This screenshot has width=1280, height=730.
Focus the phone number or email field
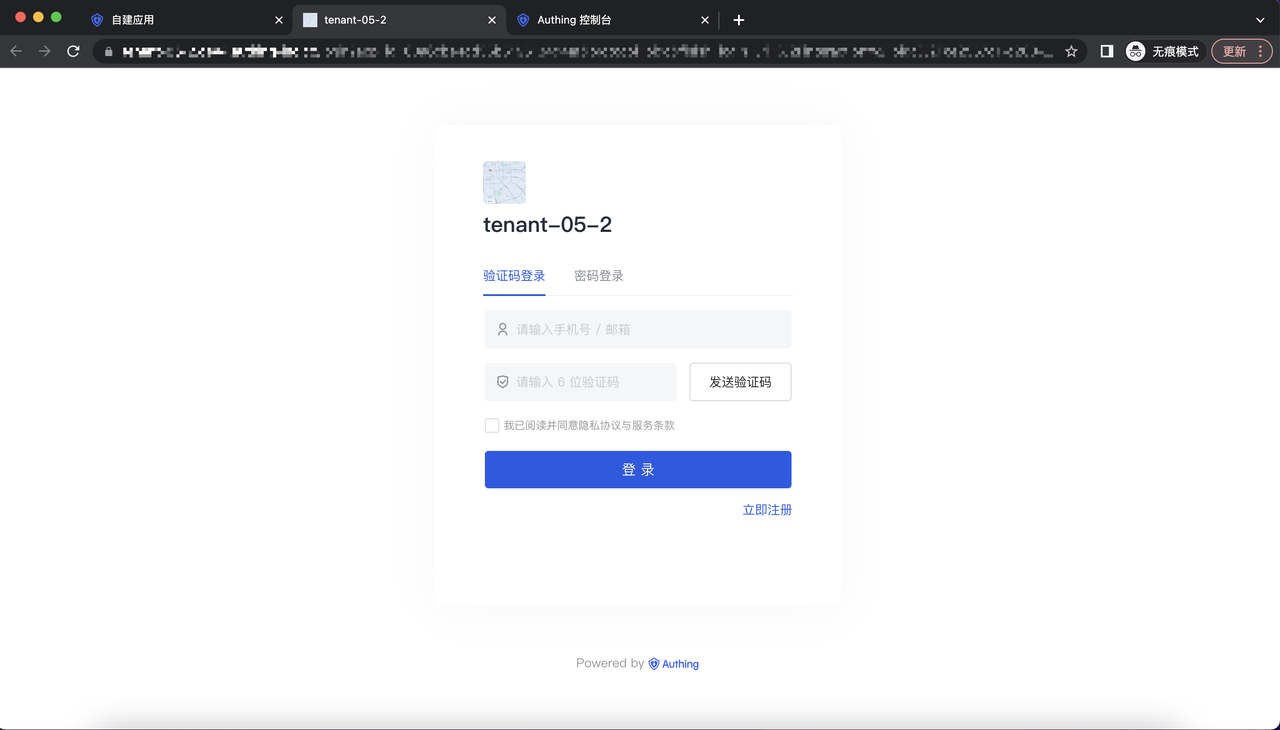(638, 329)
